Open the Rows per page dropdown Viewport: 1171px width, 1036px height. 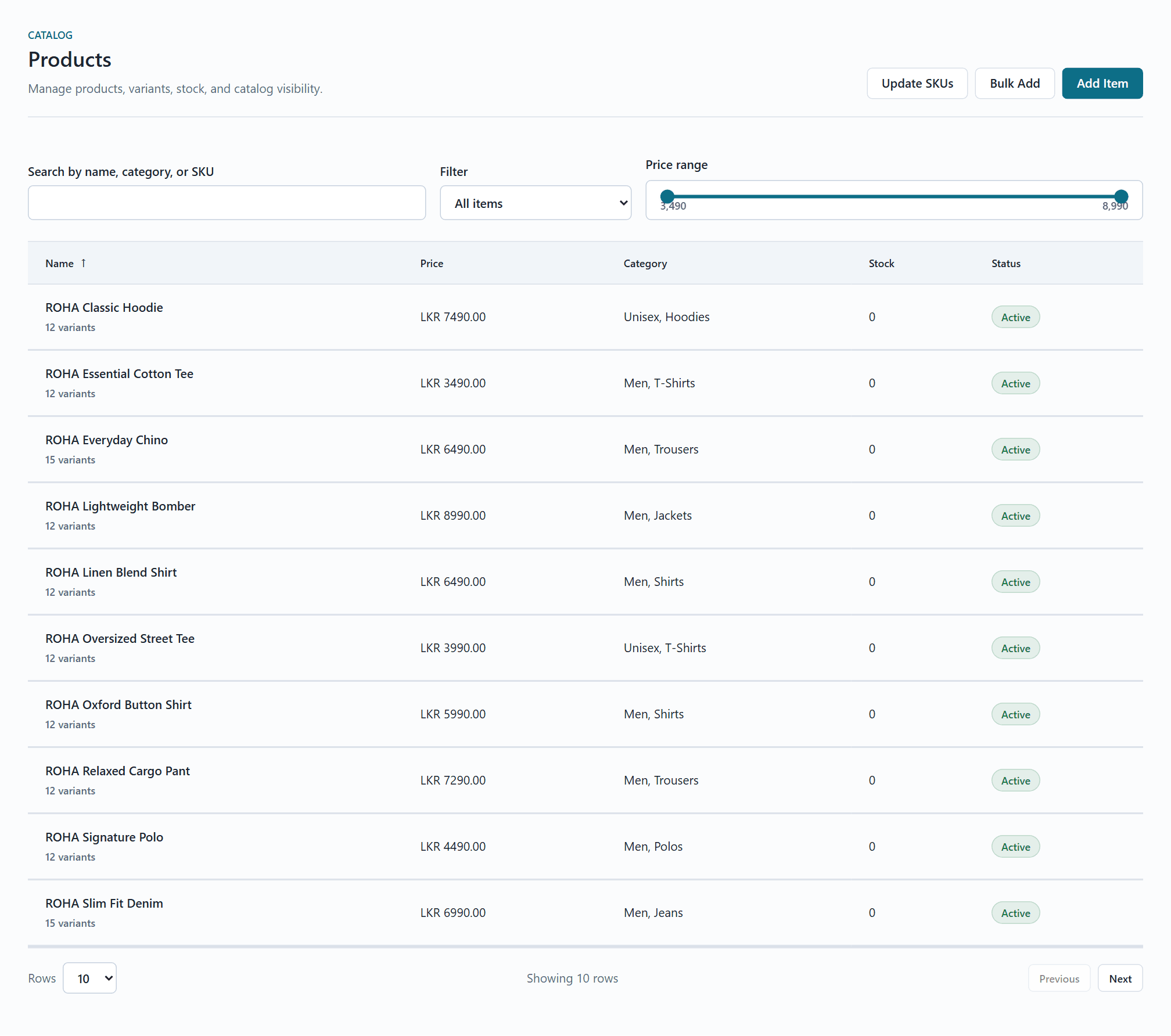(89, 978)
